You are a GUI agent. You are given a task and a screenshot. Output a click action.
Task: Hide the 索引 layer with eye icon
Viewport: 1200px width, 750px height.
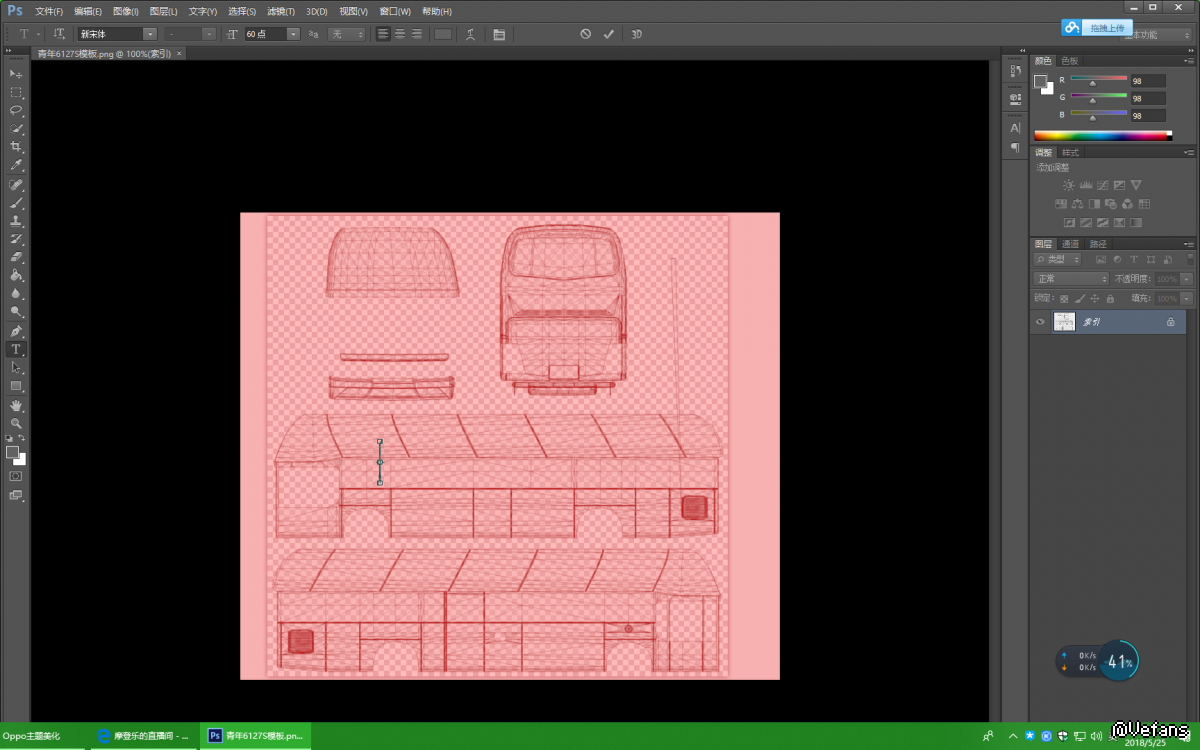click(1040, 322)
